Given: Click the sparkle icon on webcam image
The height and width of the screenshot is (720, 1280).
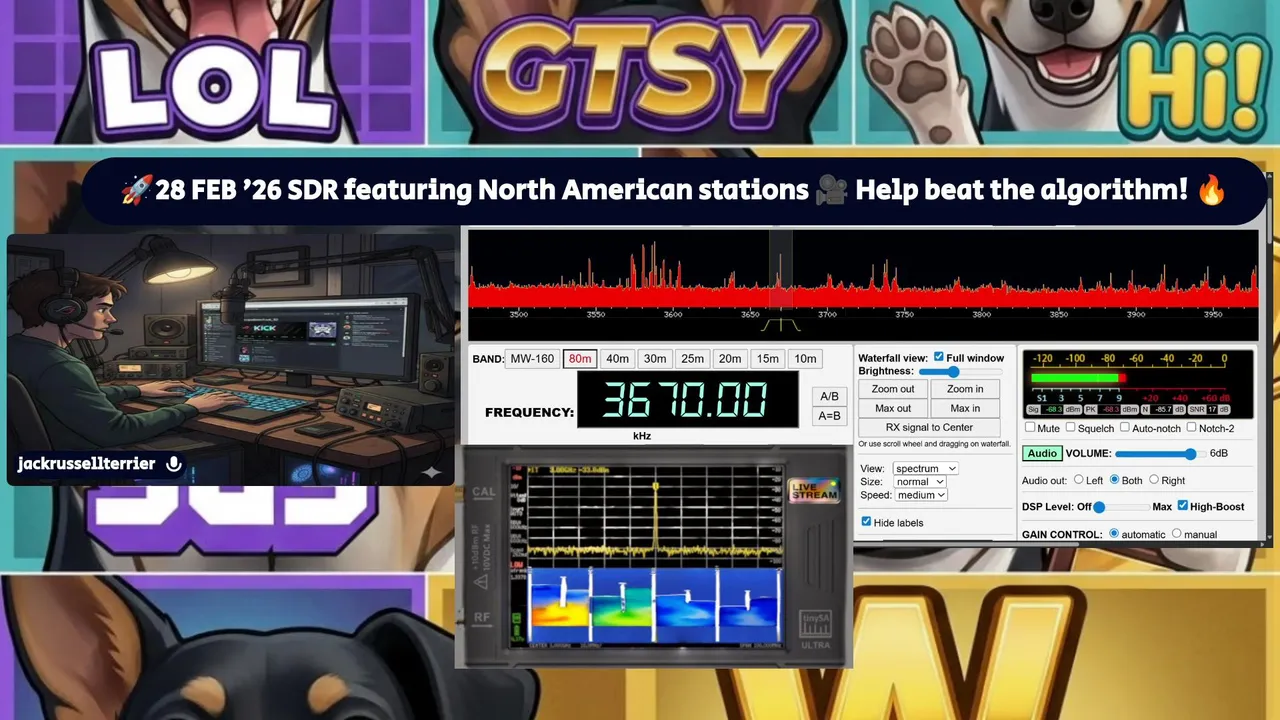Looking at the screenshot, I should pos(431,471).
